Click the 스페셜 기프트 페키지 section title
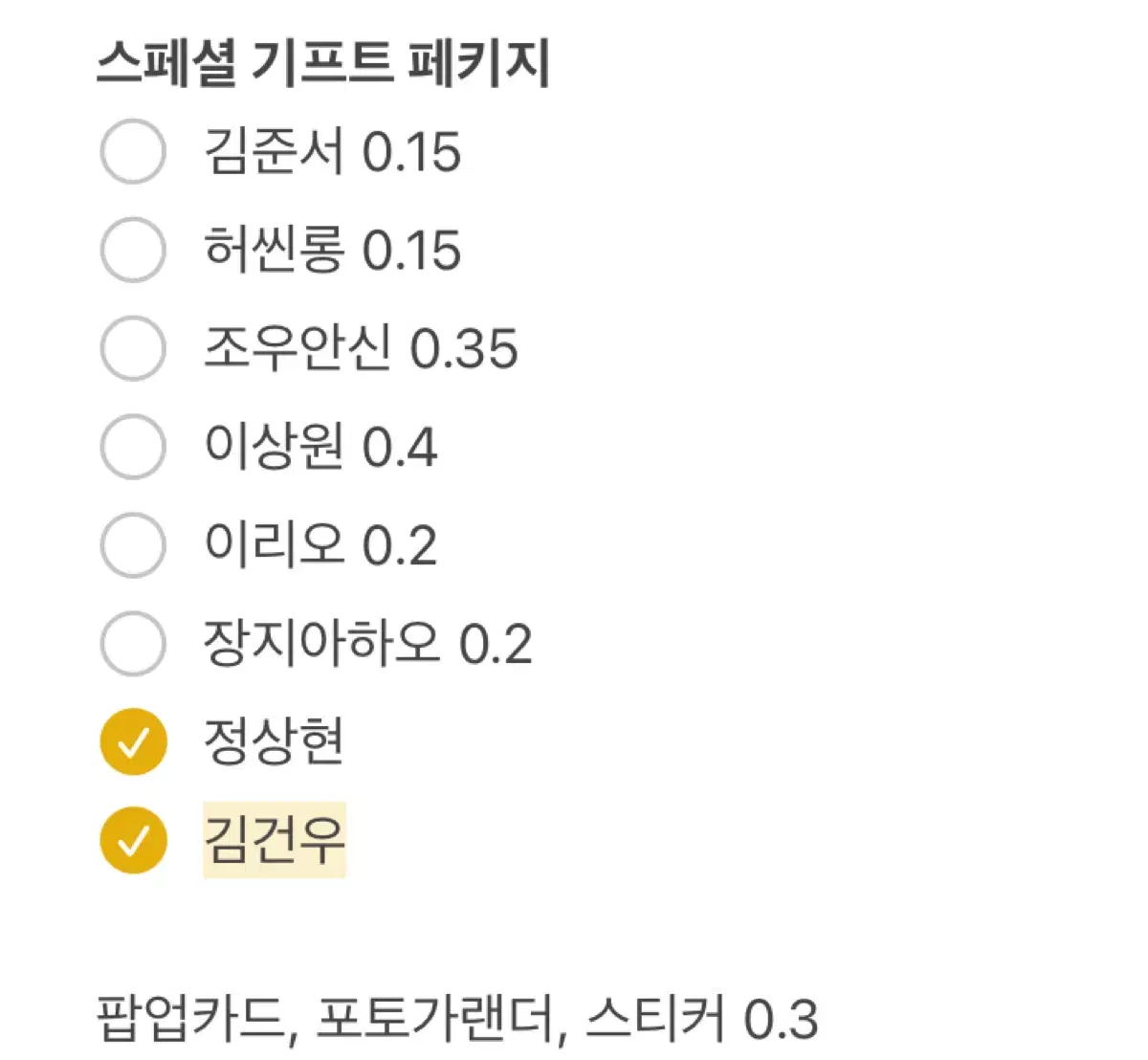The image size is (1148, 1060). (325, 59)
